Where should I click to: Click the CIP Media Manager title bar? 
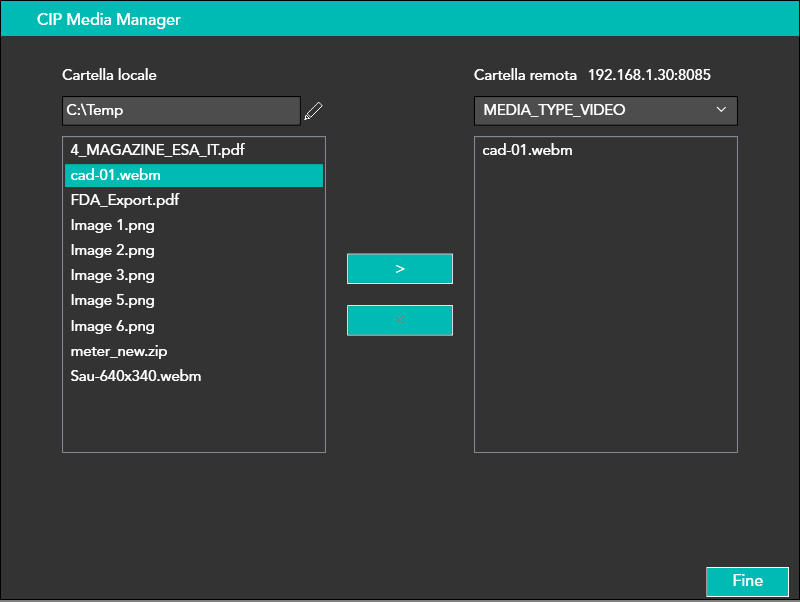pyautogui.click(x=400, y=20)
